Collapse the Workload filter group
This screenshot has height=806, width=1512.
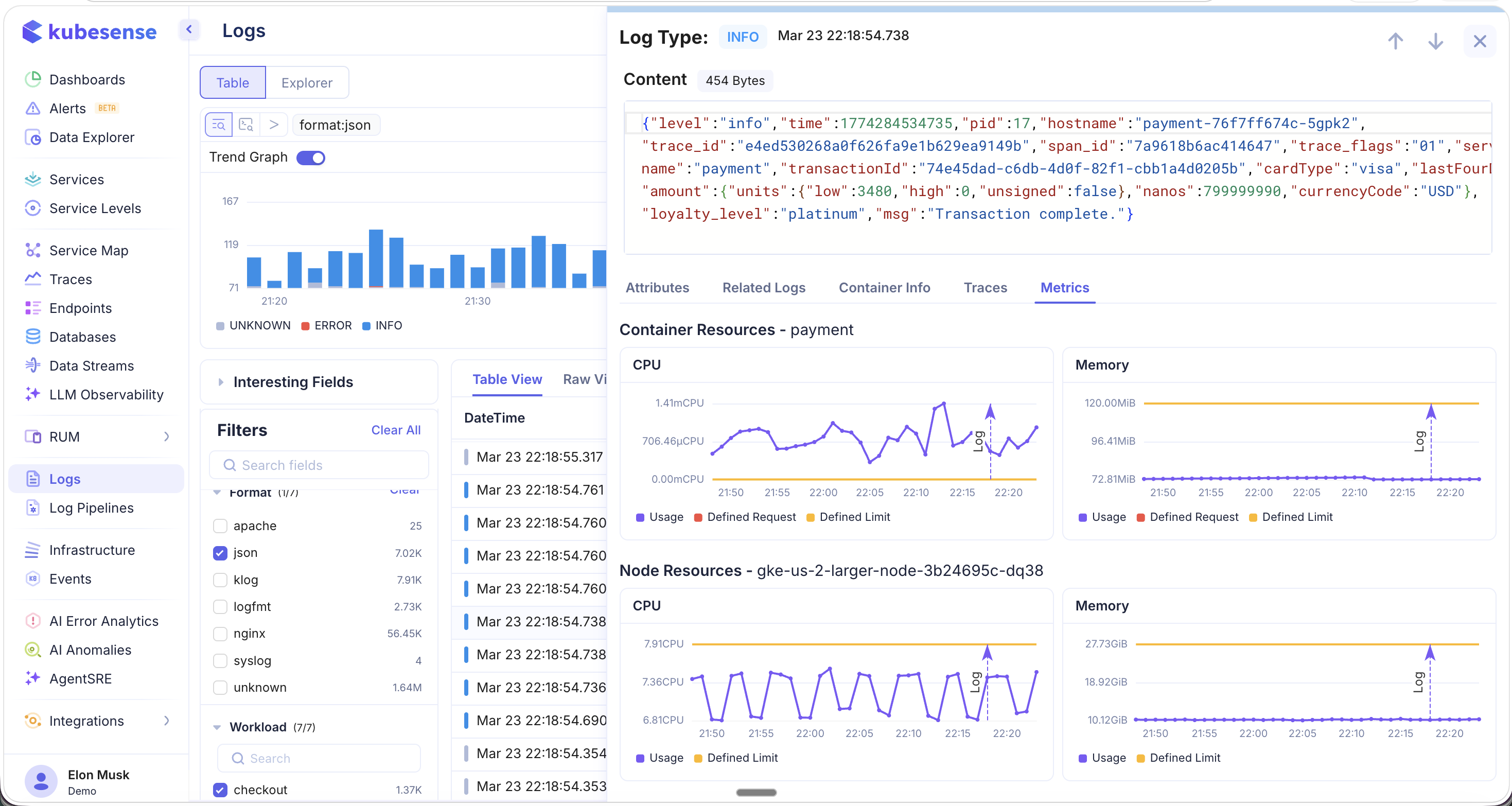[217, 727]
